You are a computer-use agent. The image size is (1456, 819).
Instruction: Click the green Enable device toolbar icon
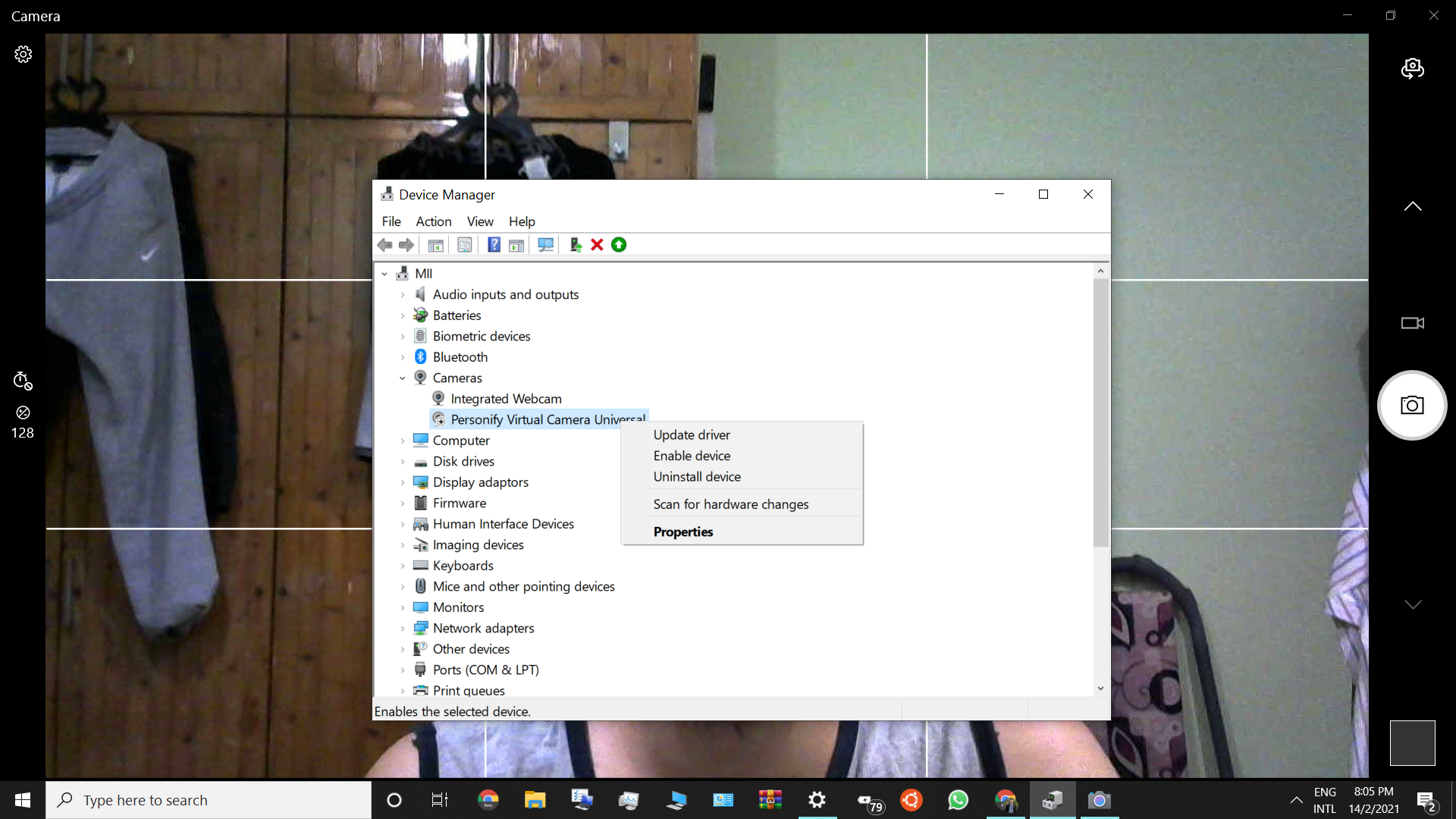coord(619,245)
